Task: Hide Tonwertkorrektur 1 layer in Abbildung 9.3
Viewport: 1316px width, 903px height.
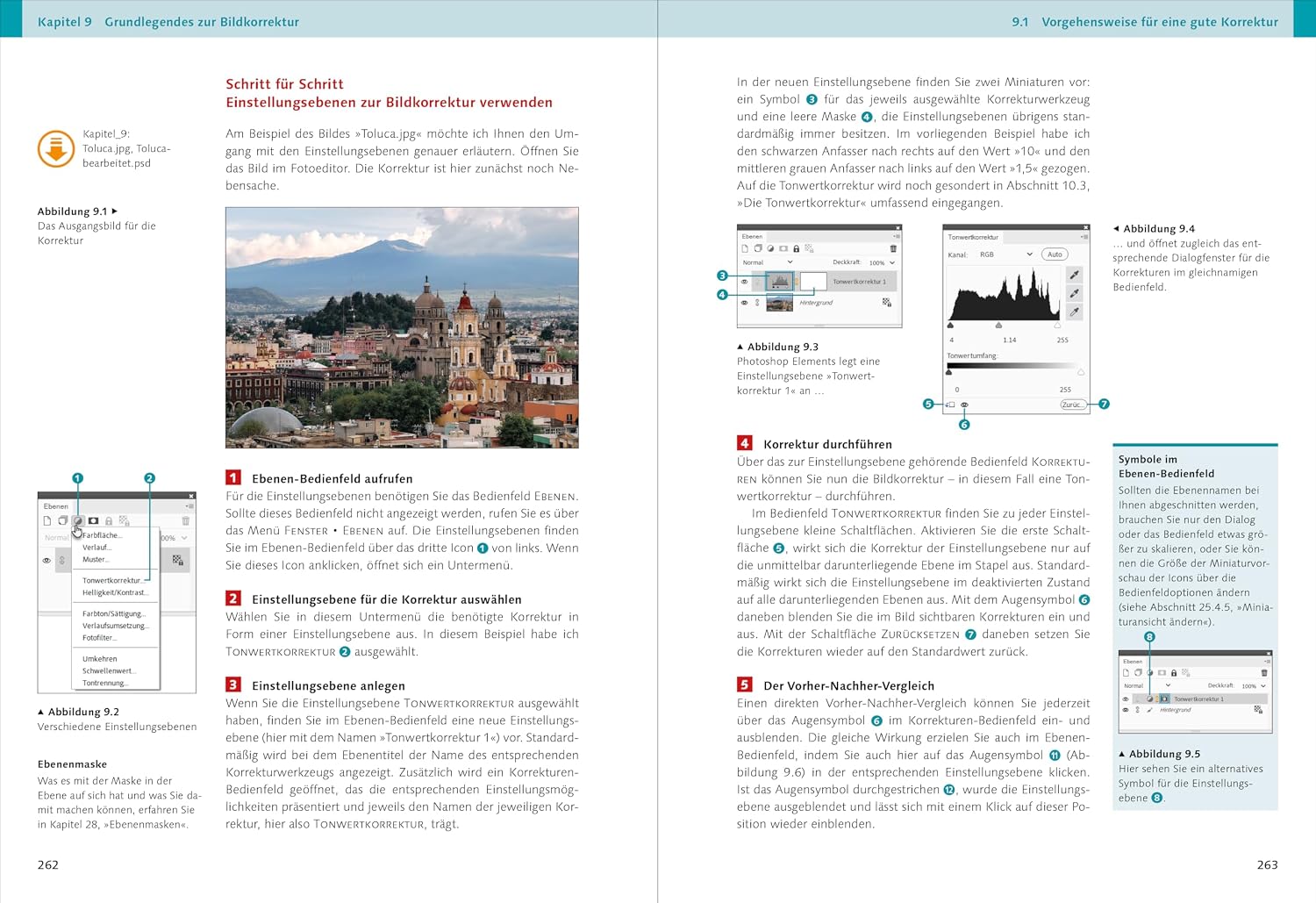Action: [x=744, y=282]
